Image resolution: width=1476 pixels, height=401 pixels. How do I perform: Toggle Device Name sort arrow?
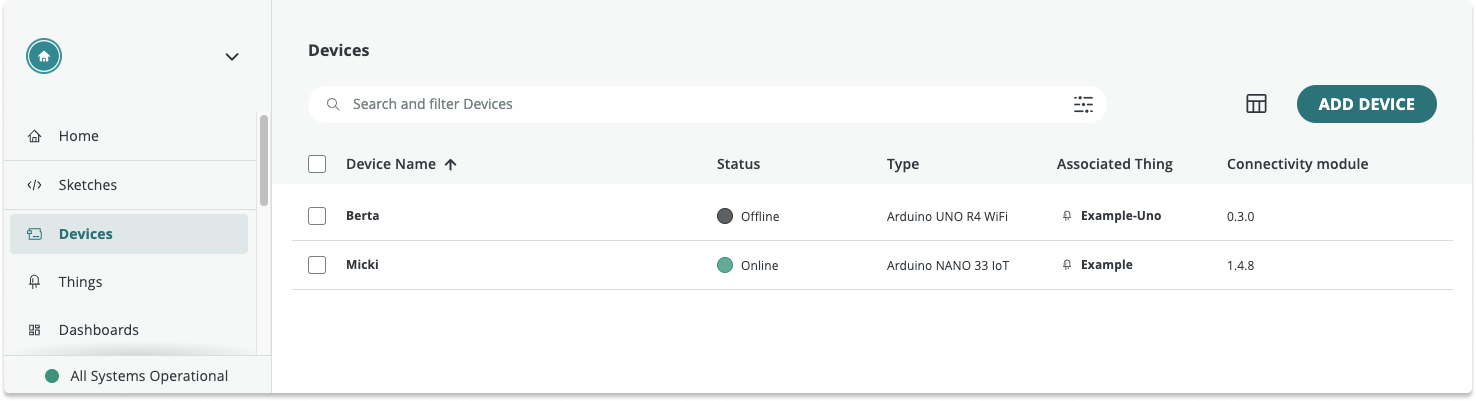click(x=450, y=164)
